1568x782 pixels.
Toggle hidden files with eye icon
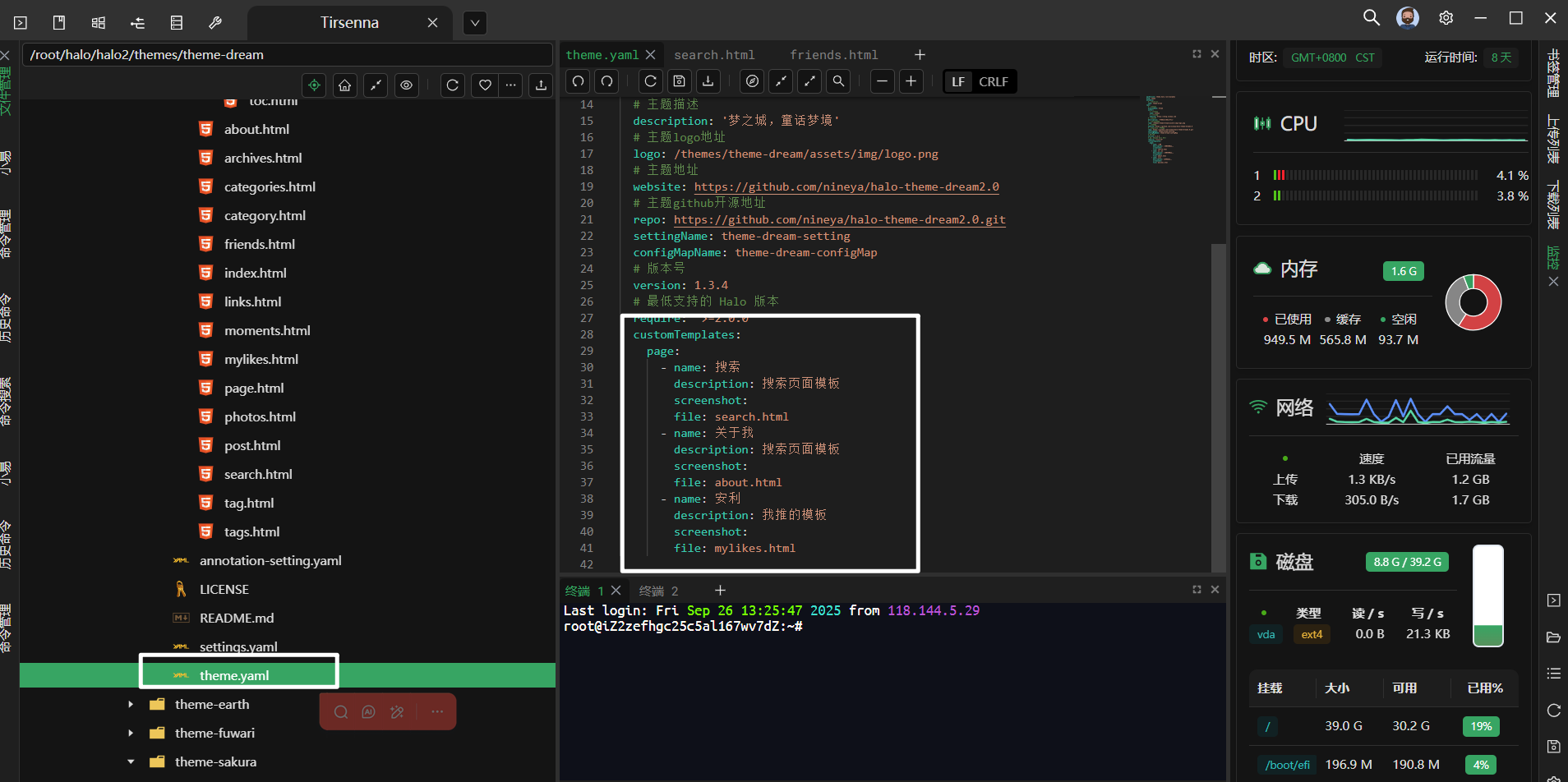[x=407, y=85]
